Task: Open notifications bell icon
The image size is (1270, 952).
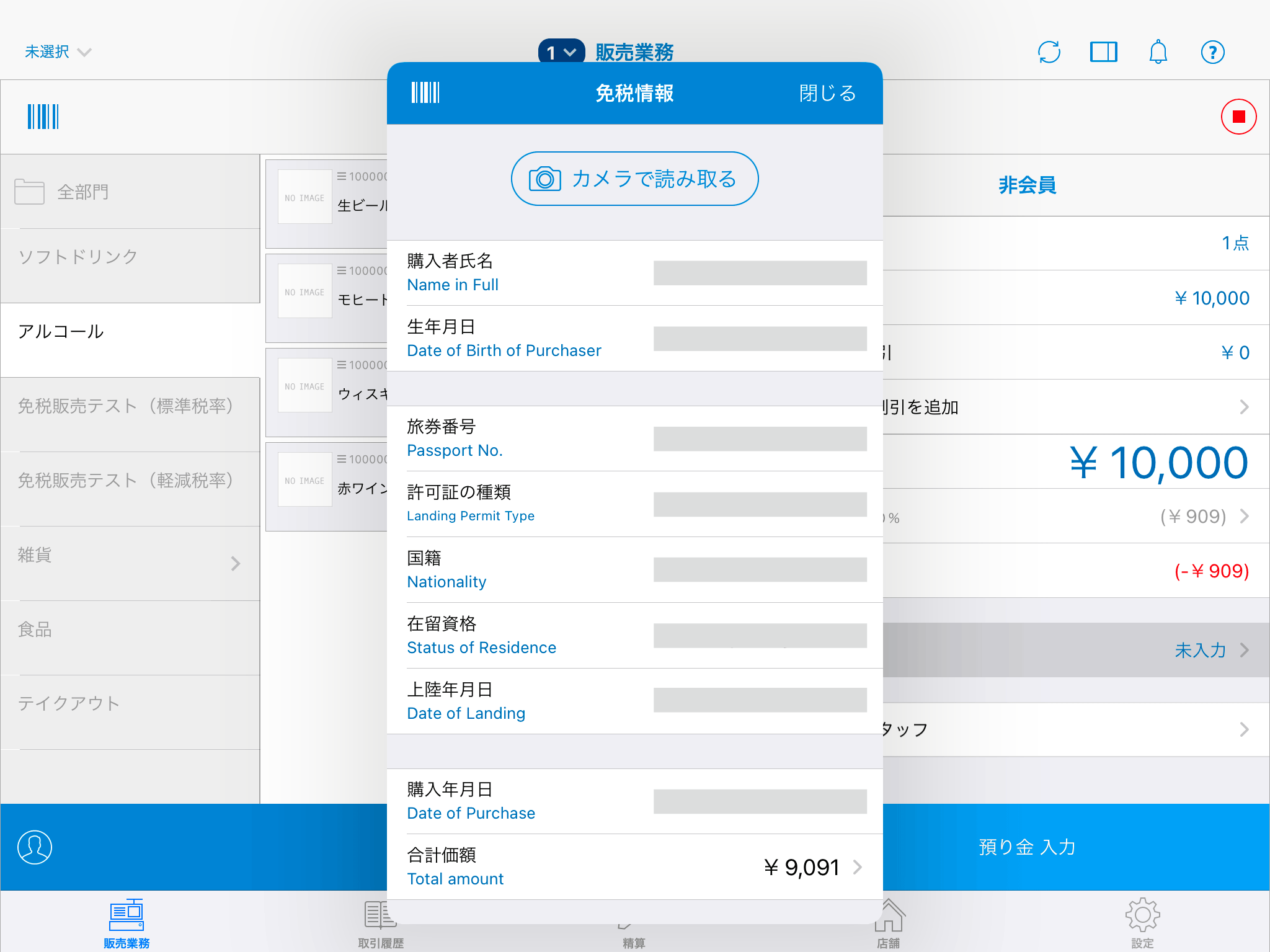Action: coord(1158,52)
